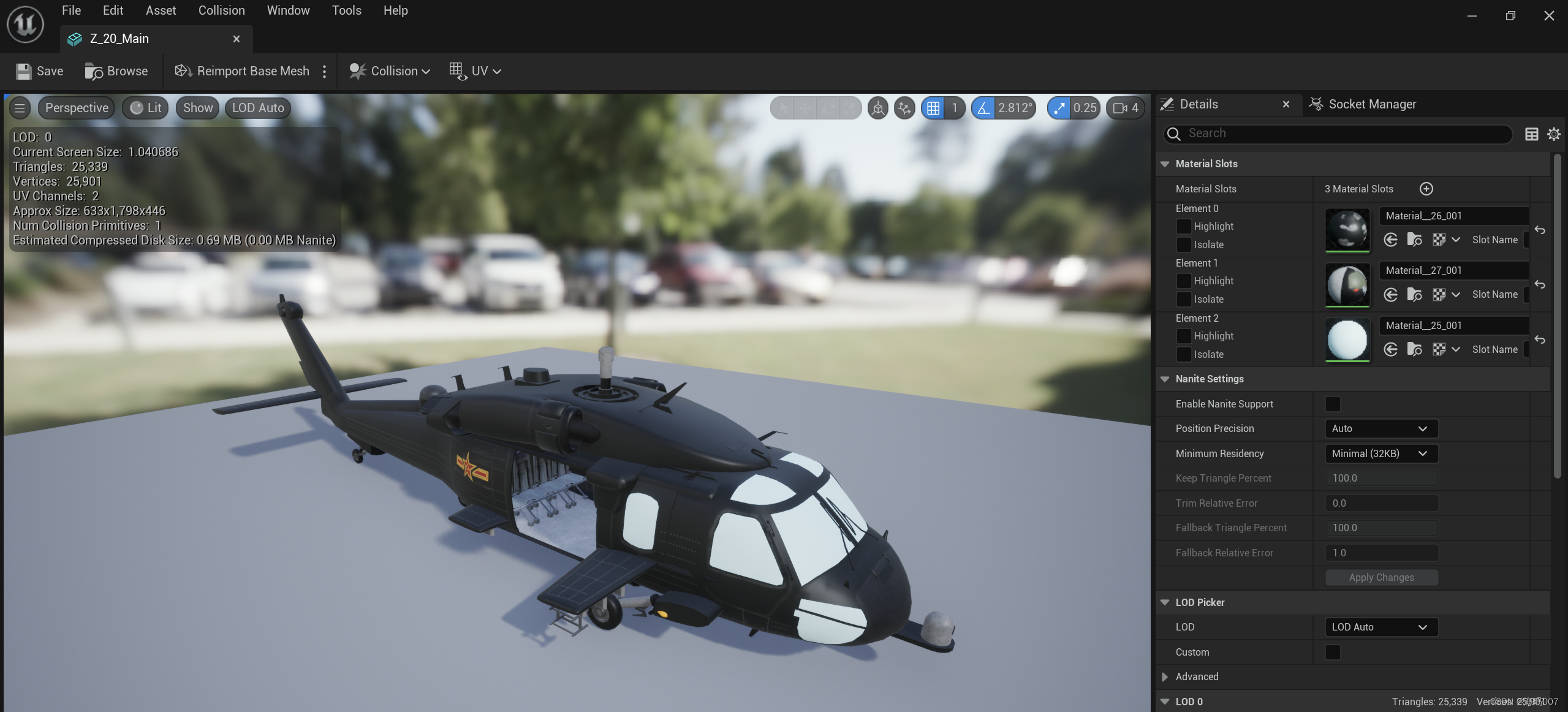
Task: Click viewport hamburger options menu icon
Action: tap(20, 108)
